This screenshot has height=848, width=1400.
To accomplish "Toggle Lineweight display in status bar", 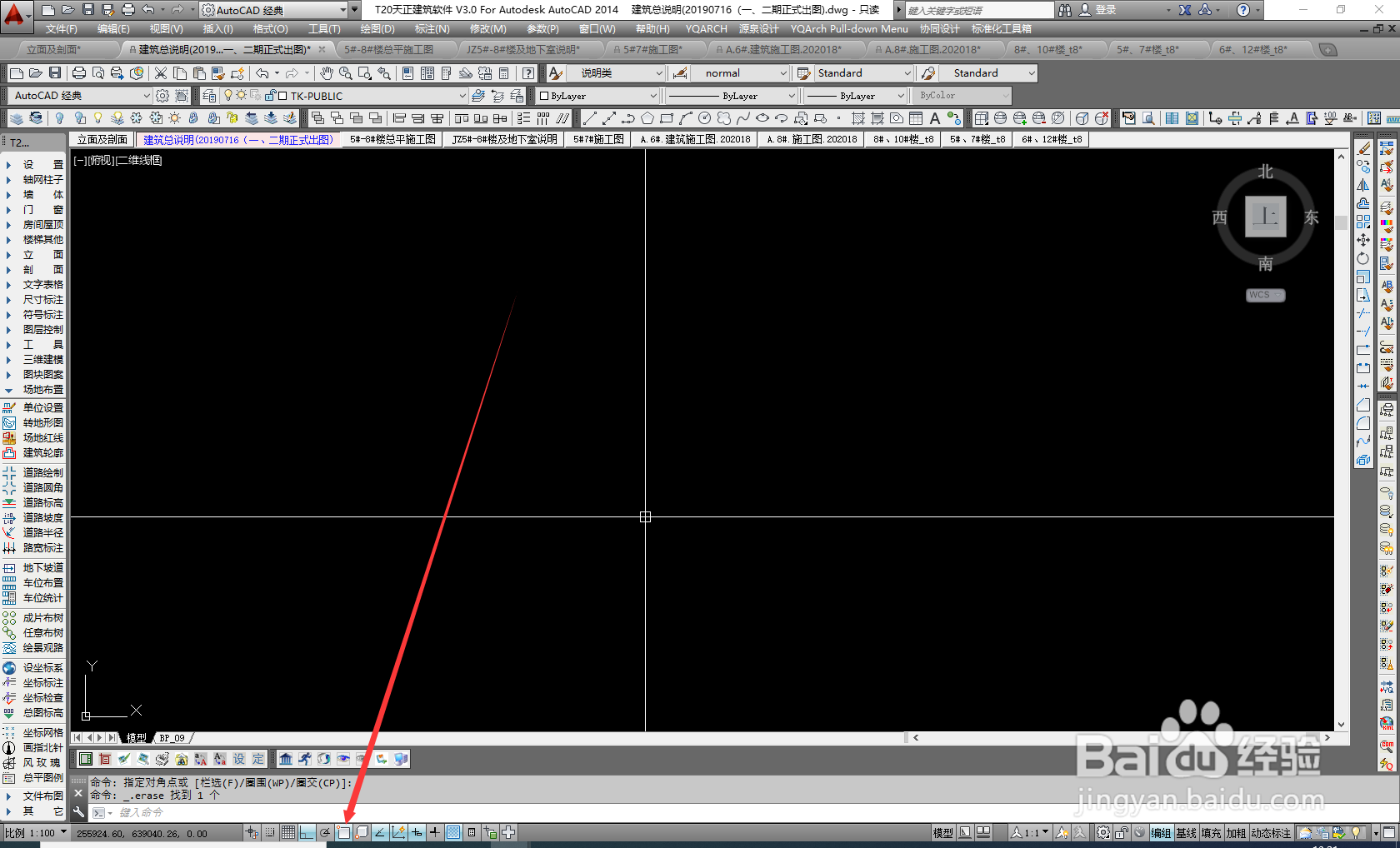I will coord(435,832).
